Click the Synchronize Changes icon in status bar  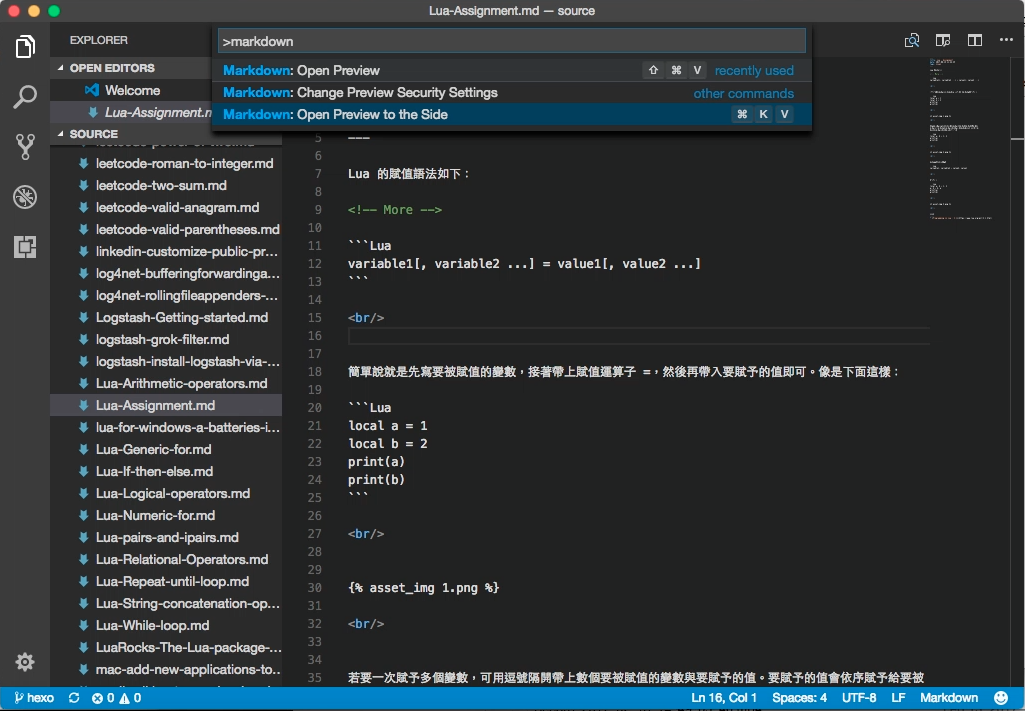tap(74, 698)
